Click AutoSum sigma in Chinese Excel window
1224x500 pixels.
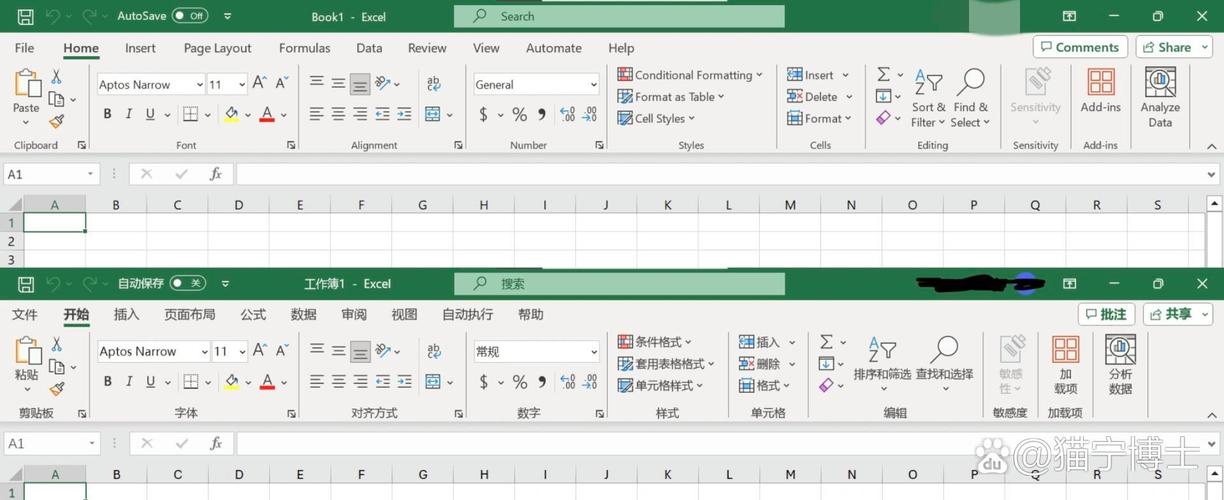pyautogui.click(x=827, y=342)
